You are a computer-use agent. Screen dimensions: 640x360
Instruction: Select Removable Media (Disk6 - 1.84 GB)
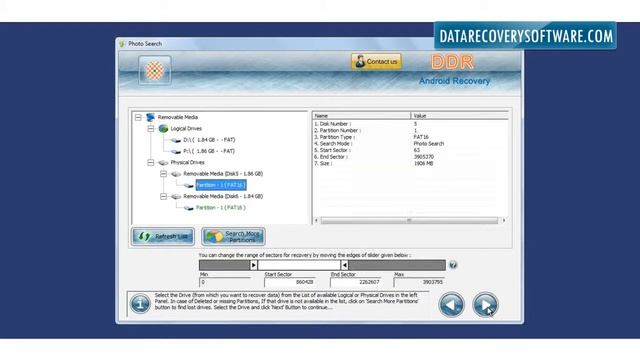pos(223,196)
